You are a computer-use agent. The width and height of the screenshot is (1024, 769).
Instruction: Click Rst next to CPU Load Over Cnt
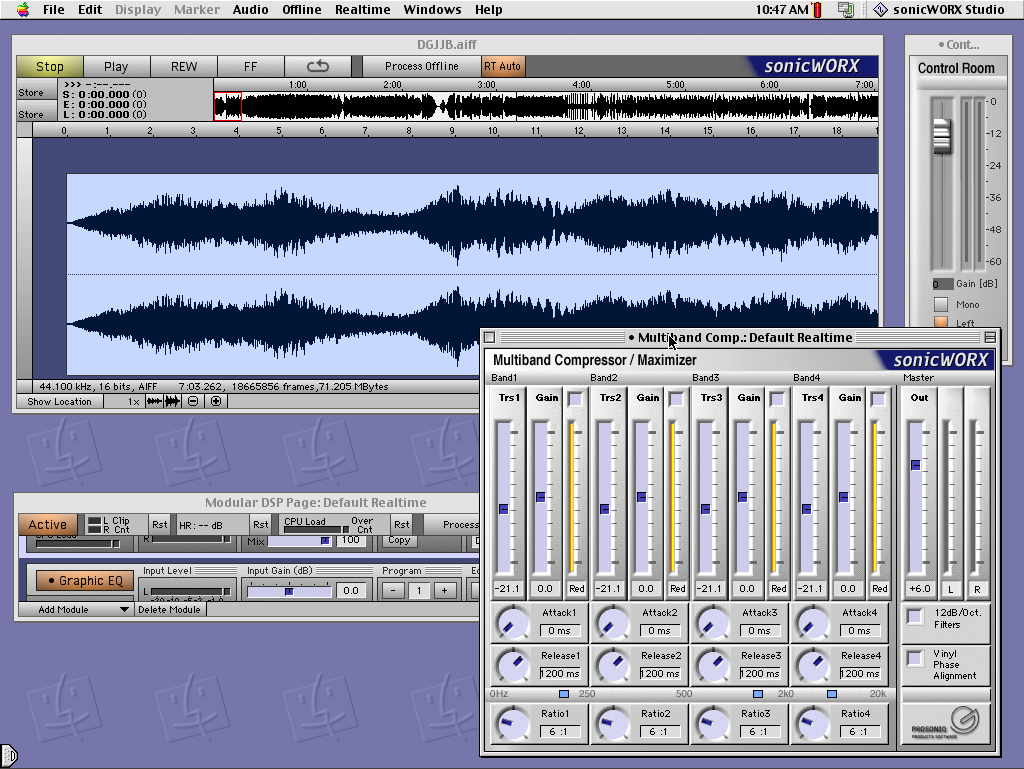402,524
